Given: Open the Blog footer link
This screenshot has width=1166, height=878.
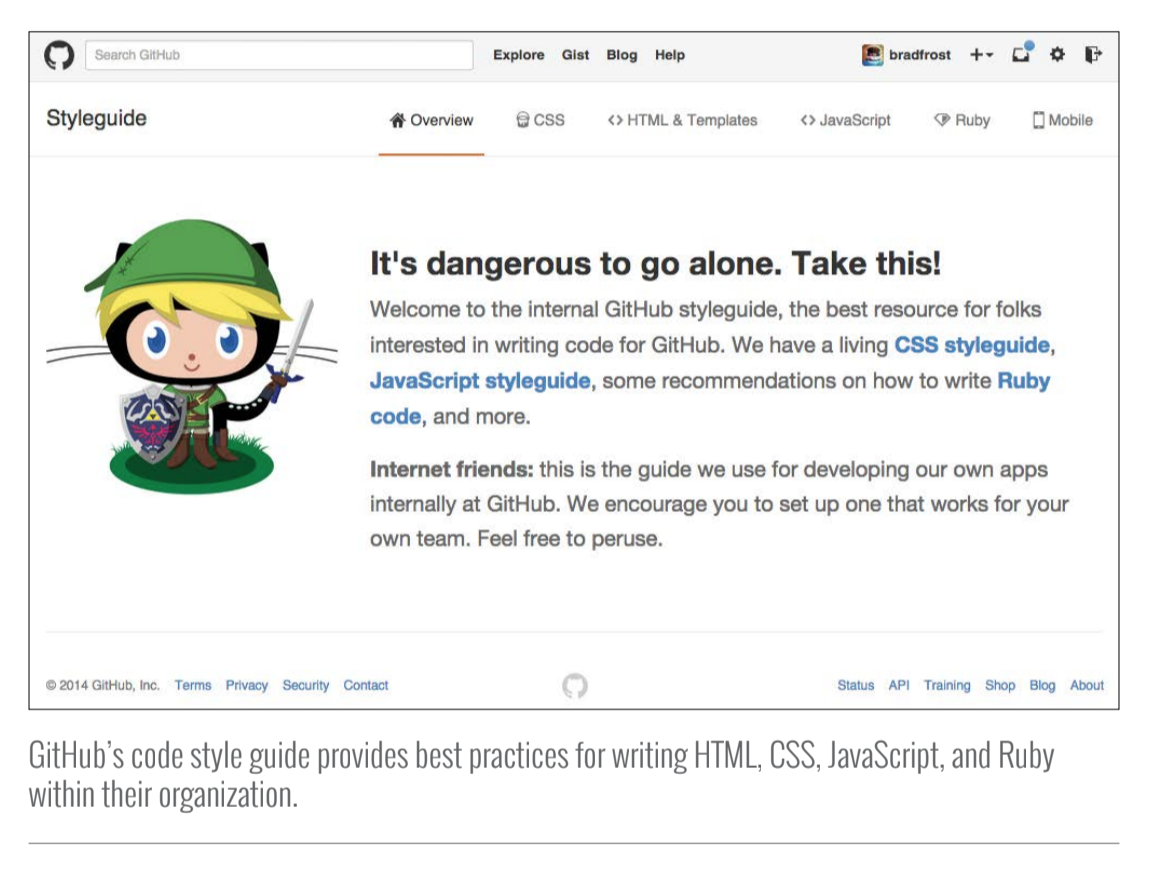Looking at the screenshot, I should click(1042, 685).
